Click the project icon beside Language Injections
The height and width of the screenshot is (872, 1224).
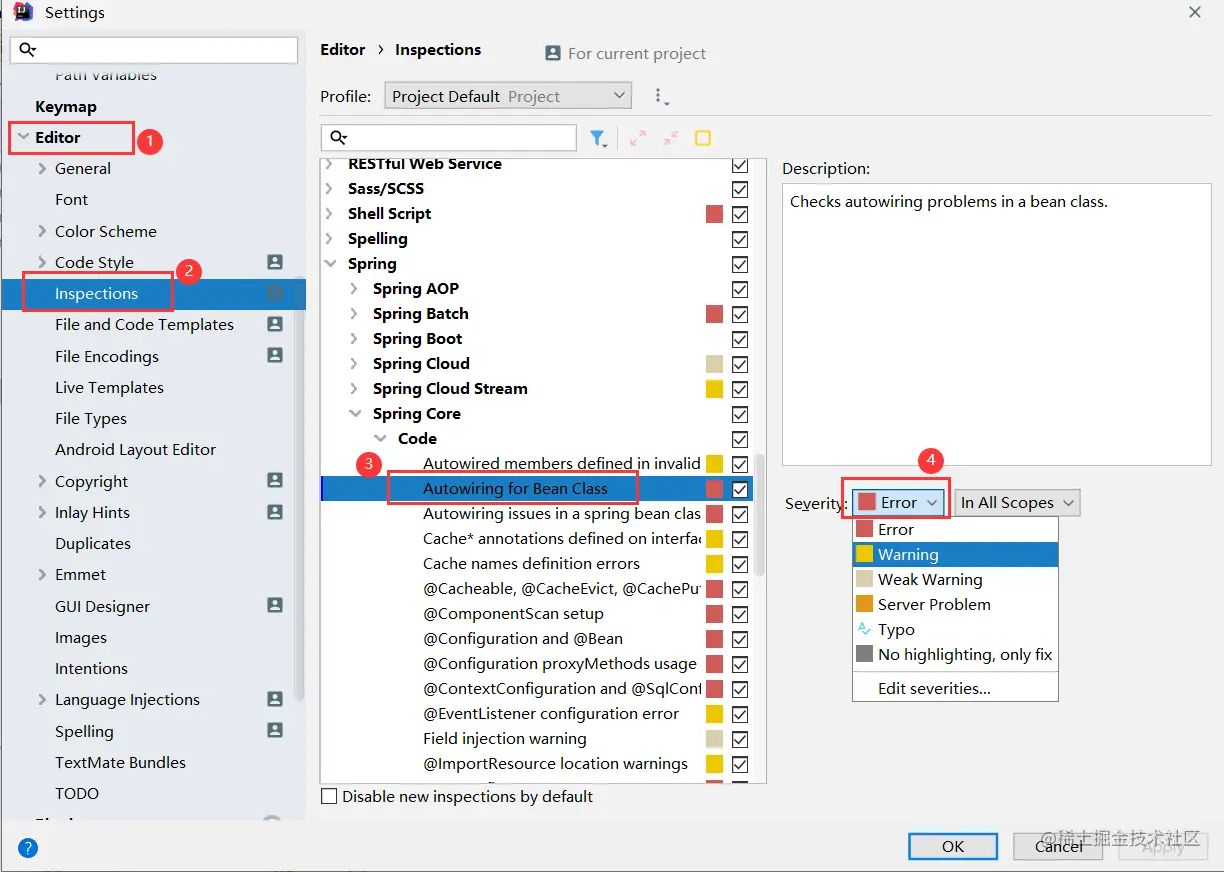pos(275,699)
